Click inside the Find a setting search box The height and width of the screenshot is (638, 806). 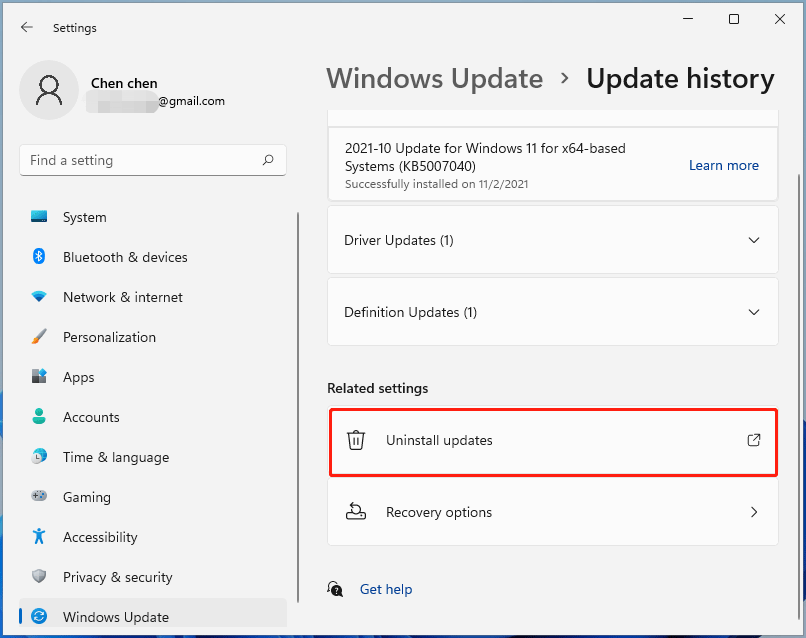(152, 160)
